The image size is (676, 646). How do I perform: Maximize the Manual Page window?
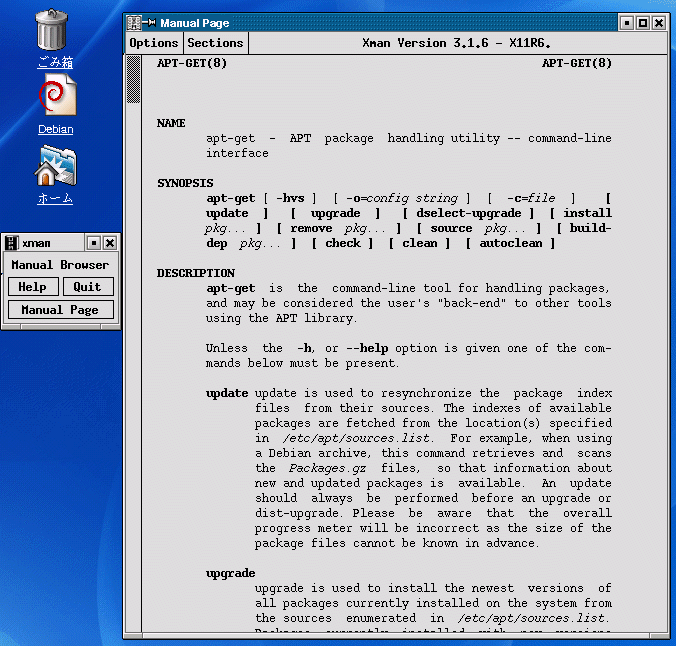click(x=643, y=23)
